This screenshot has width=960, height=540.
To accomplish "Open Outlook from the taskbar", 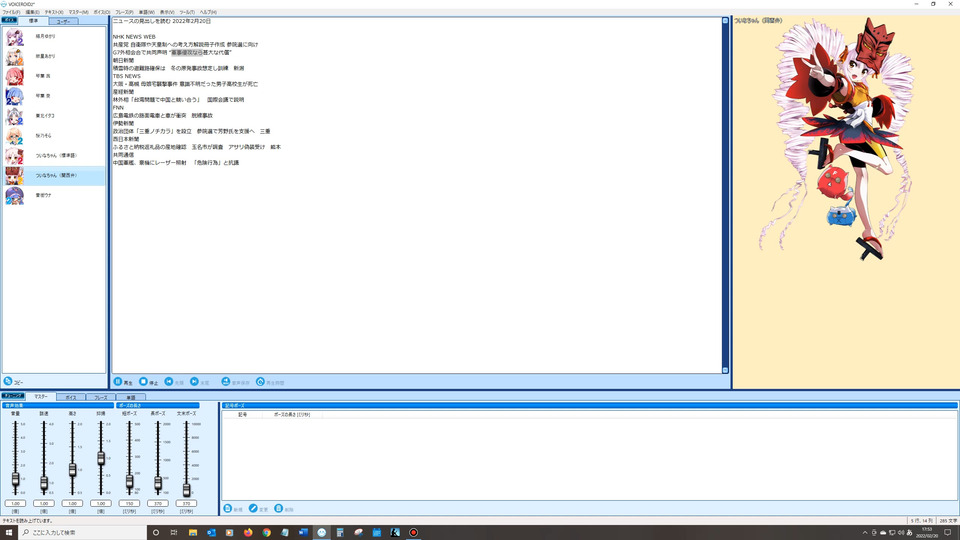I will click(x=211, y=533).
